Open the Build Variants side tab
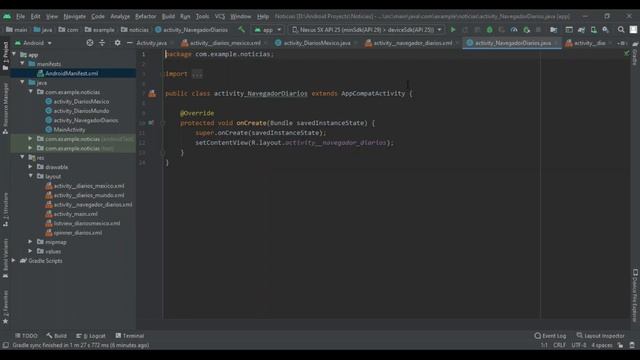 coord(5,258)
